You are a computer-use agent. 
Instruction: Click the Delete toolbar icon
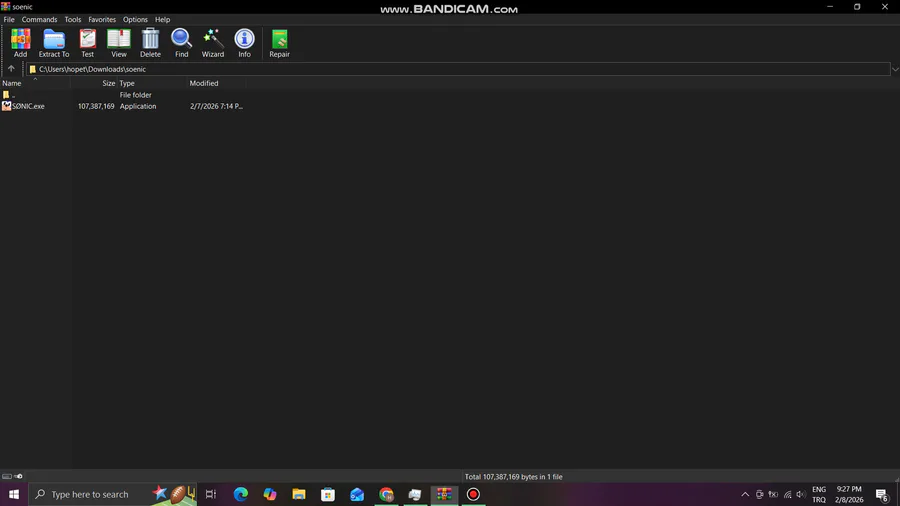[x=150, y=43]
